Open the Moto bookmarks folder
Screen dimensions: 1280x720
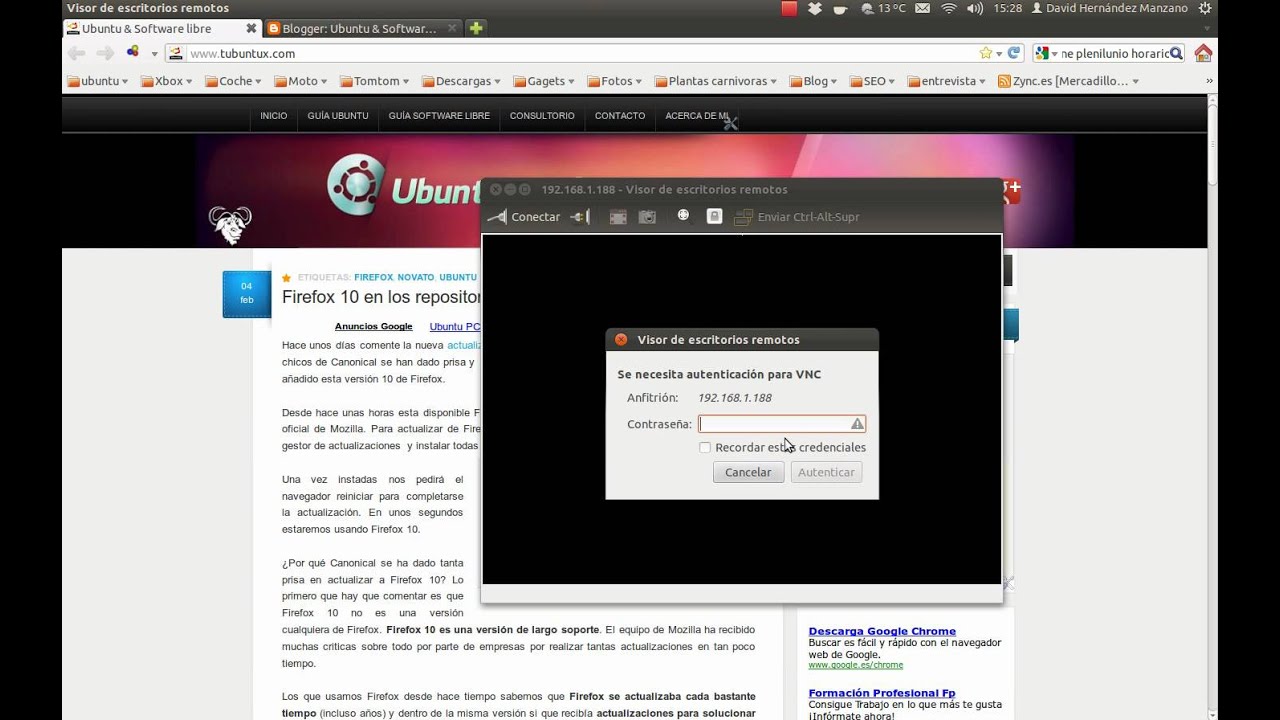click(301, 81)
